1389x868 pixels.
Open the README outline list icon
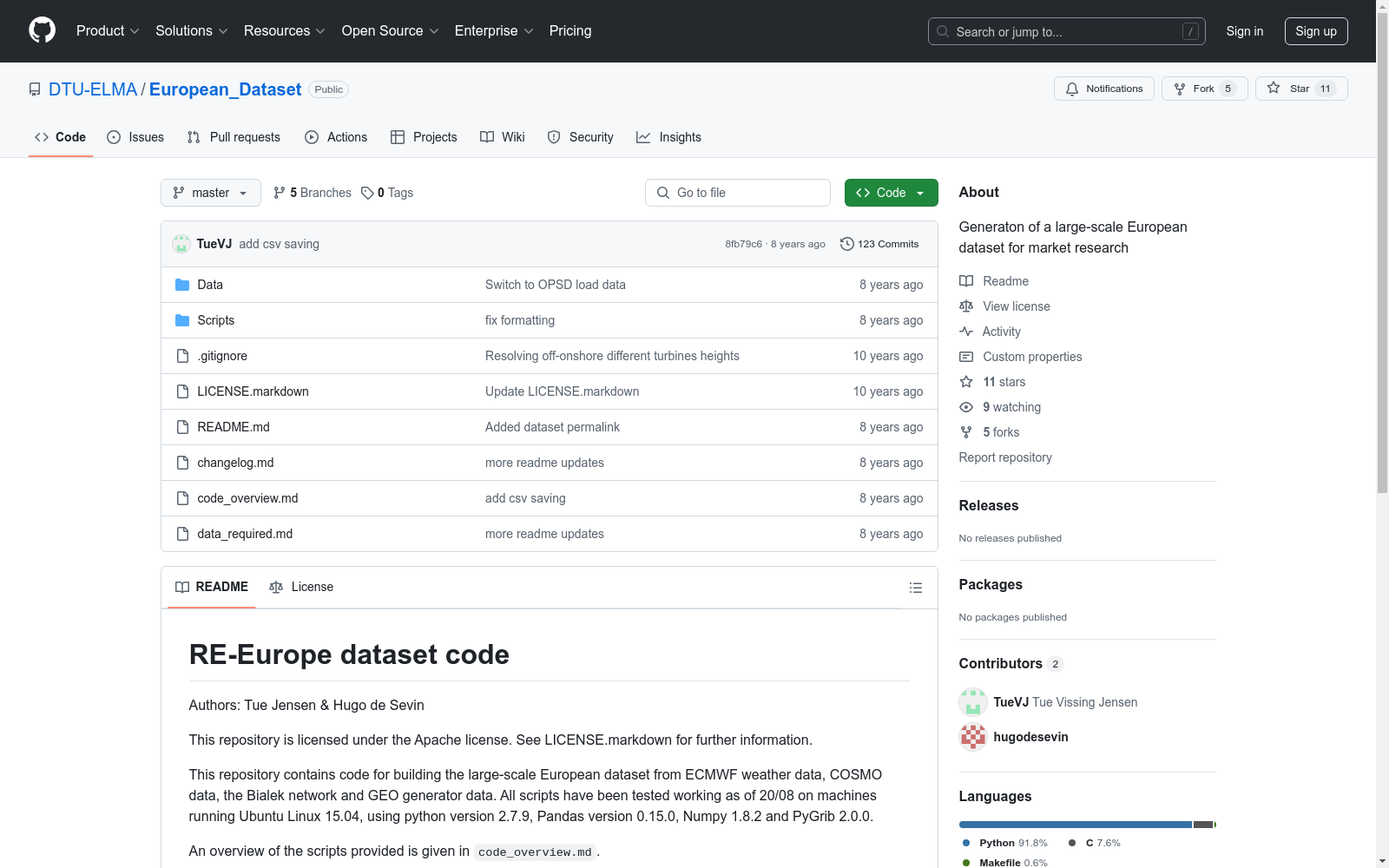click(x=915, y=588)
